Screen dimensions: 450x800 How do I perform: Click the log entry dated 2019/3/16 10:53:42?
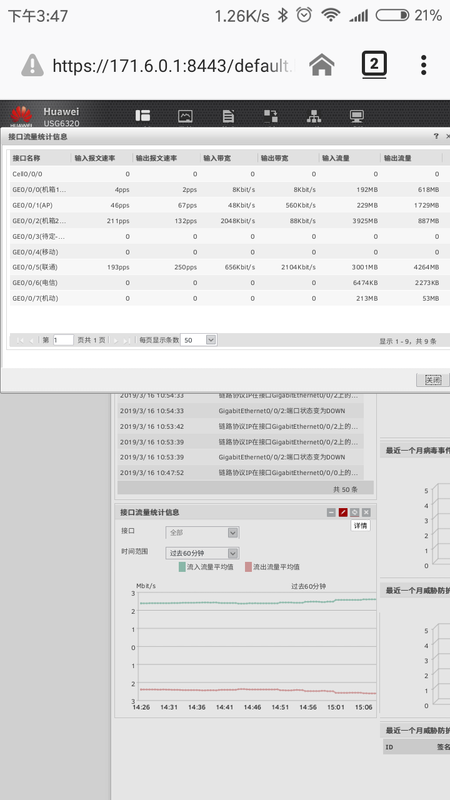(240, 426)
